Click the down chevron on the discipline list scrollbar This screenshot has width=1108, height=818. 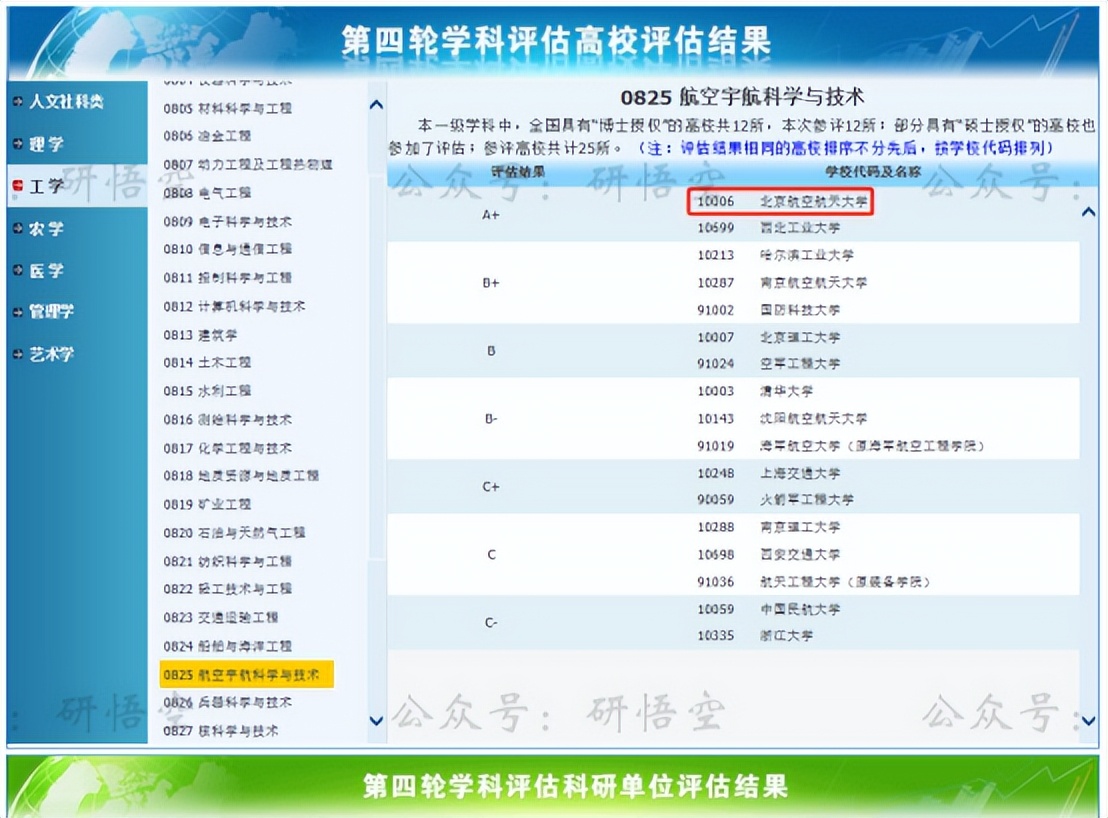click(376, 722)
